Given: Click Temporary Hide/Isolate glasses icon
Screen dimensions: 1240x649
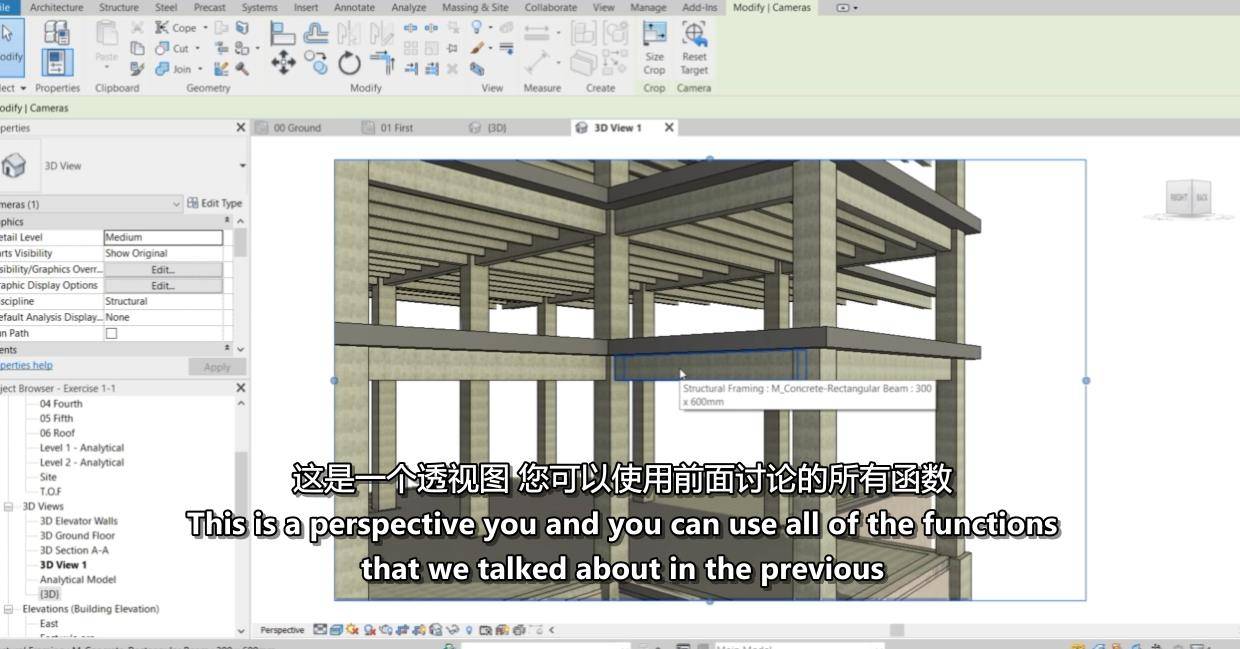Looking at the screenshot, I should [x=452, y=630].
